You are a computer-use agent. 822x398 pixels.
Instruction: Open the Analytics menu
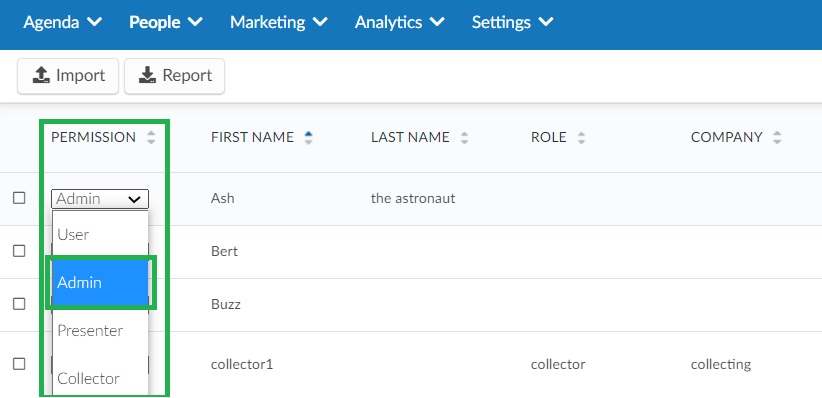tap(399, 22)
